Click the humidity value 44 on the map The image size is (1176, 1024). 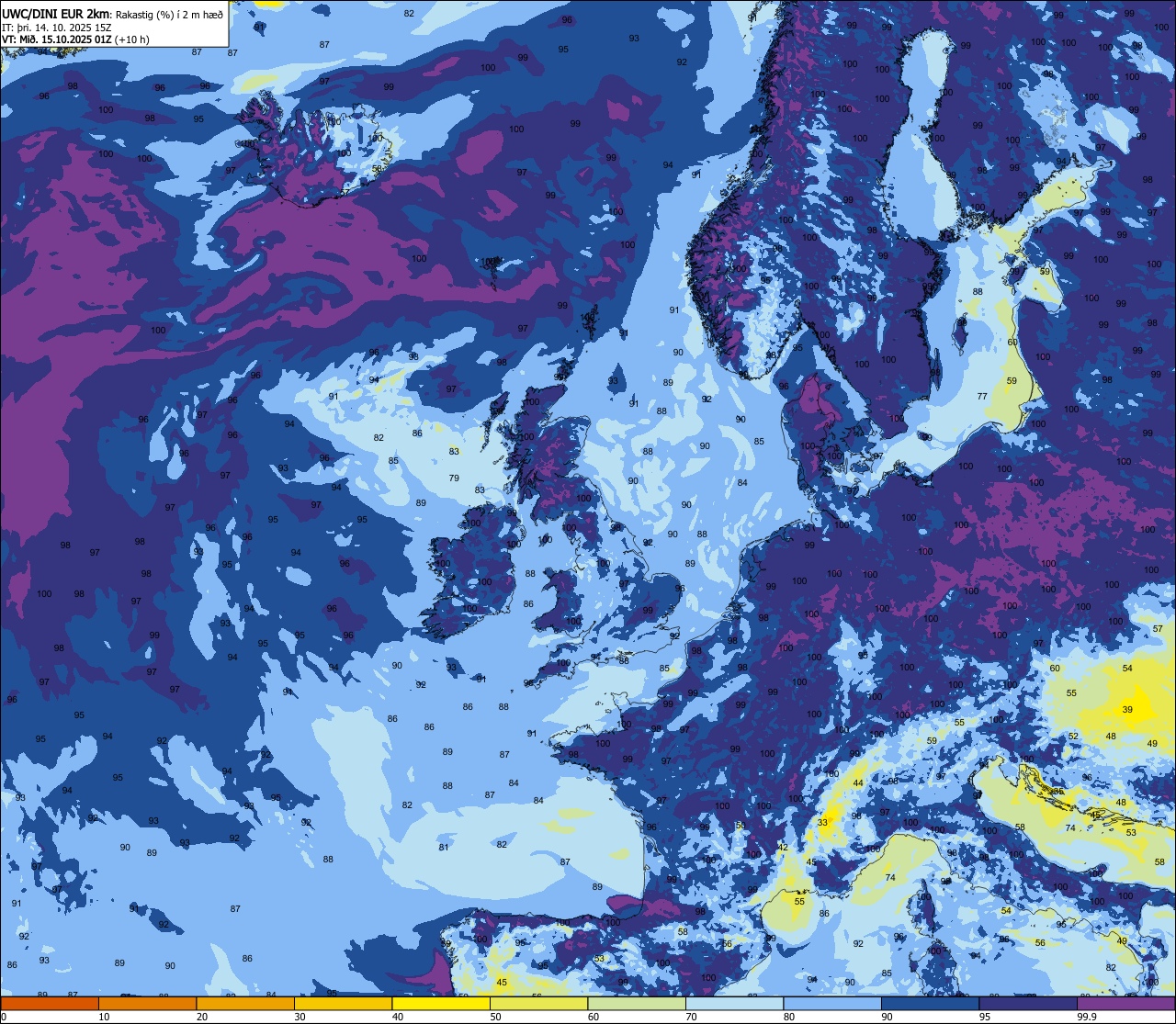858,783
